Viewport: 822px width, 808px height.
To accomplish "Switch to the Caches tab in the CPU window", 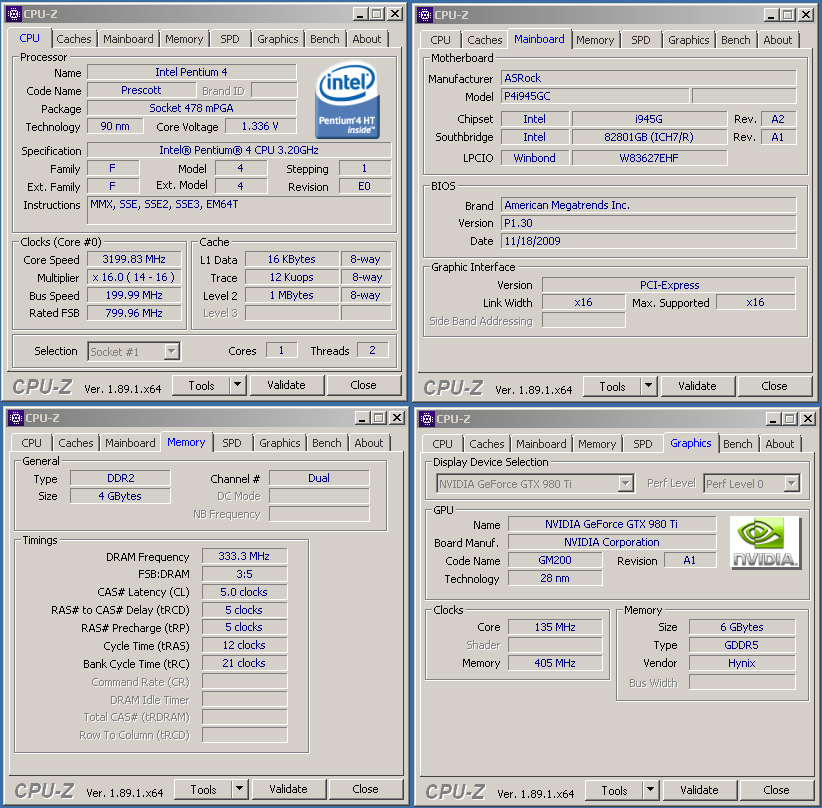I will 74,39.
